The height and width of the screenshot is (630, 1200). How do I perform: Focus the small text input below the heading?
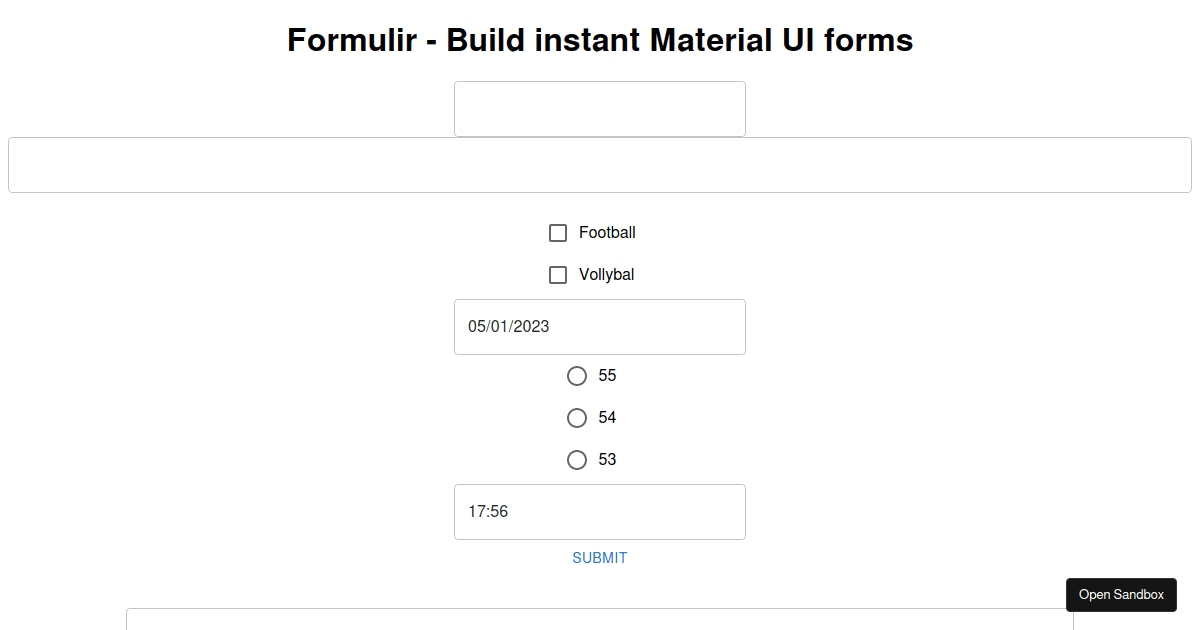pos(599,108)
